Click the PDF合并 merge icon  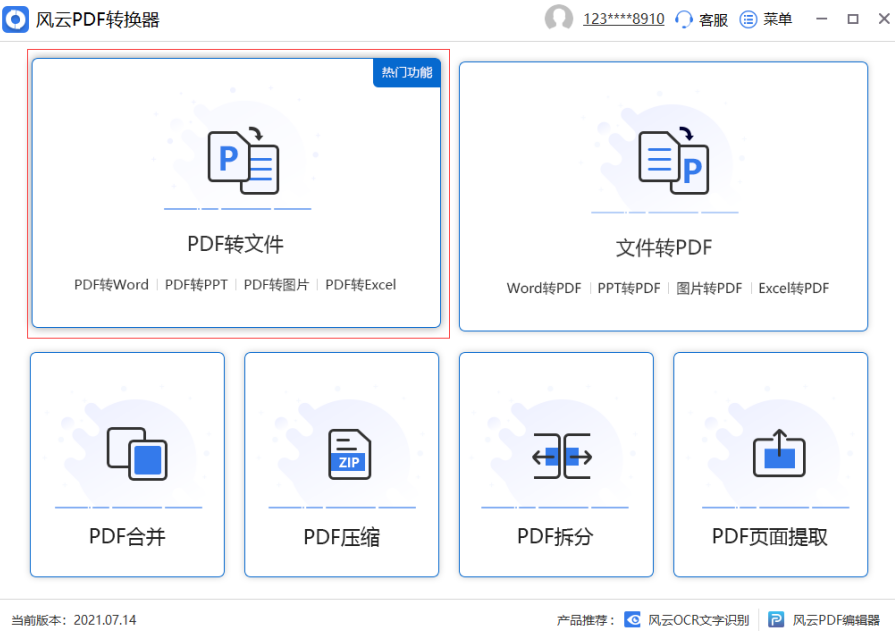137,454
